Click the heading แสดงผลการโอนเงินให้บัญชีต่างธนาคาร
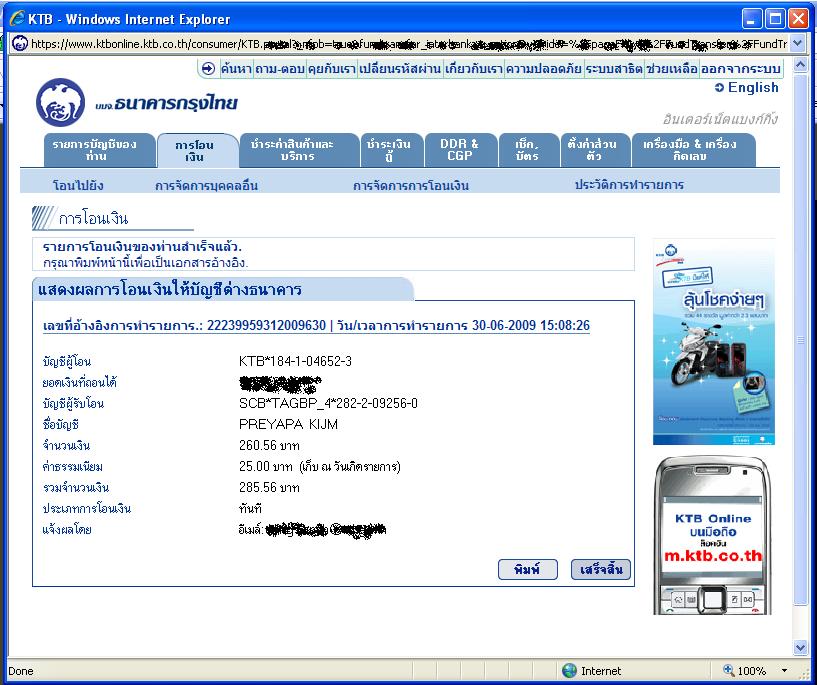 click(170, 289)
